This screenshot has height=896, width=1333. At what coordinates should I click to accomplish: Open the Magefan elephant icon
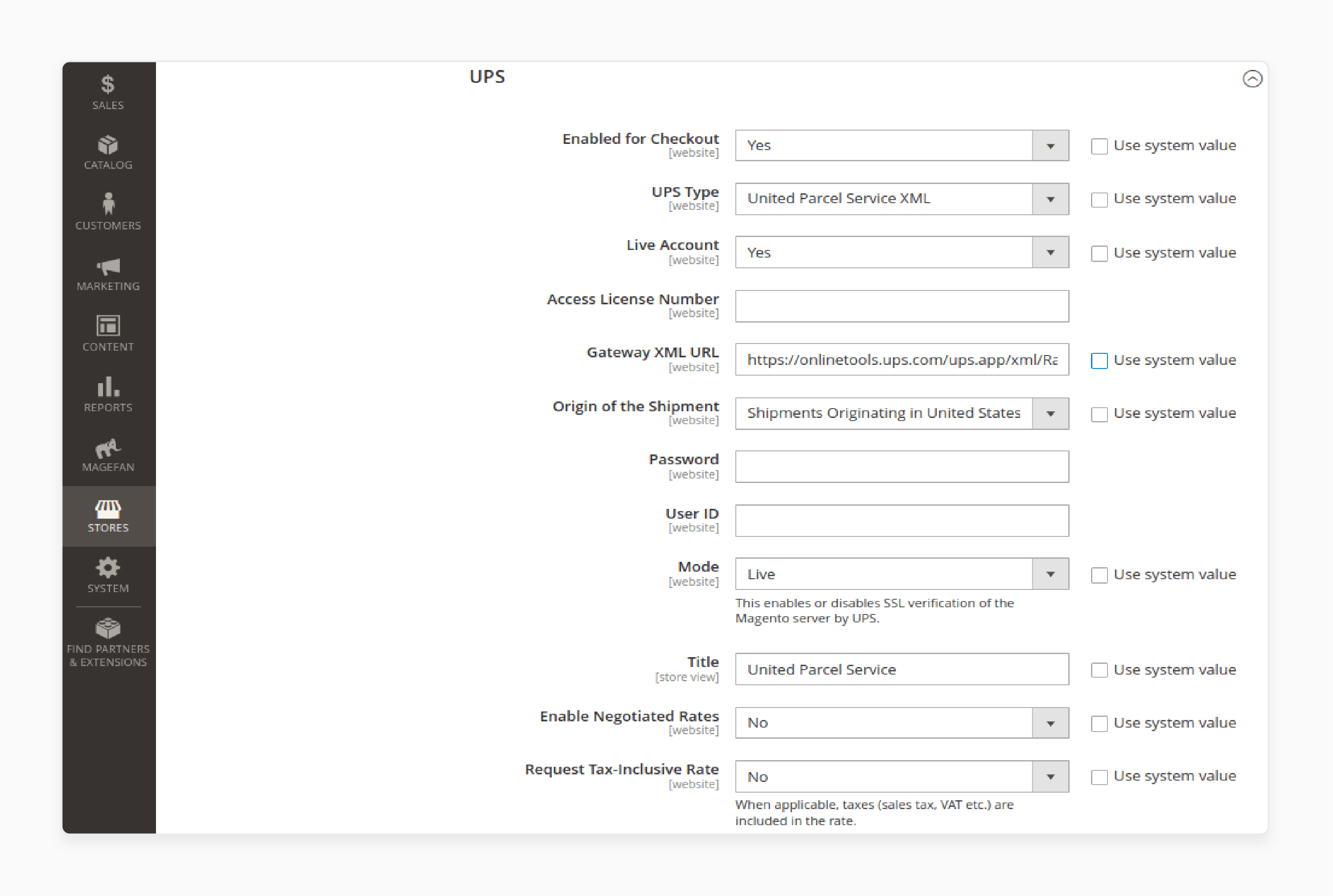[x=107, y=449]
